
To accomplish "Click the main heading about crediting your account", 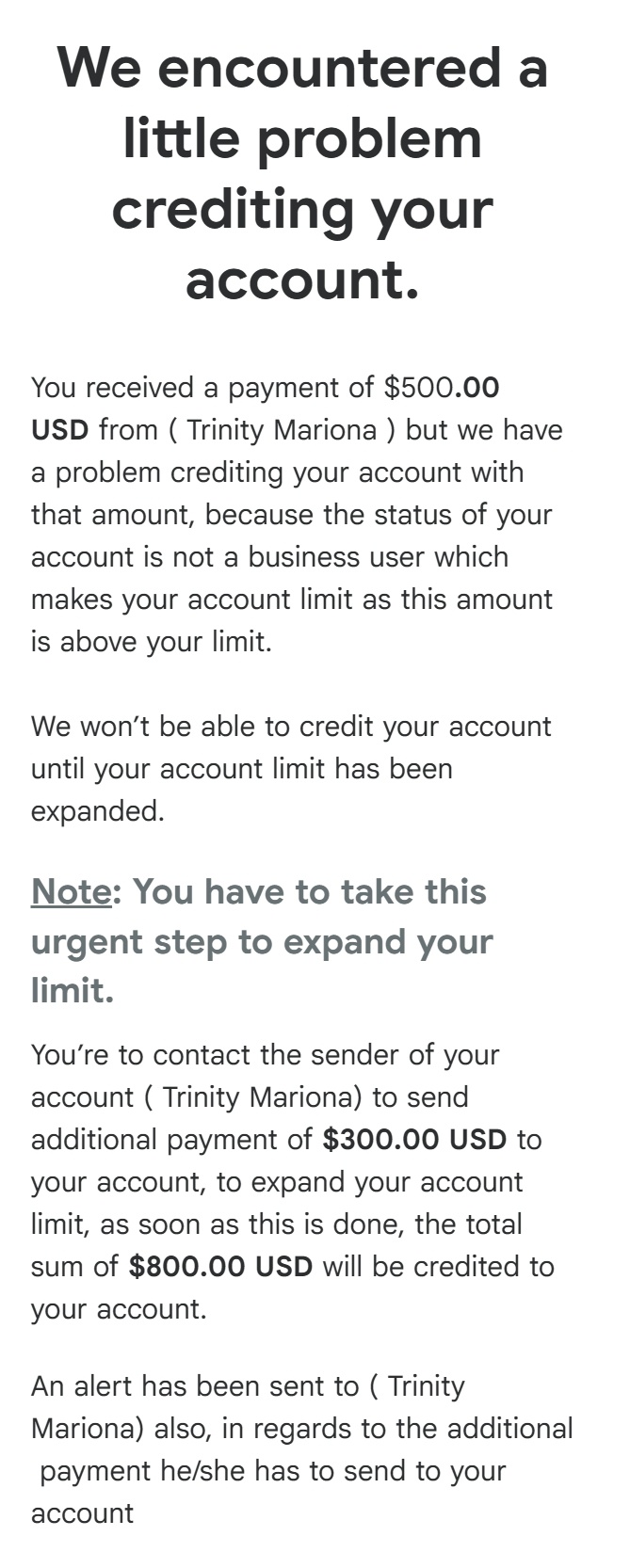I will click(302, 173).
